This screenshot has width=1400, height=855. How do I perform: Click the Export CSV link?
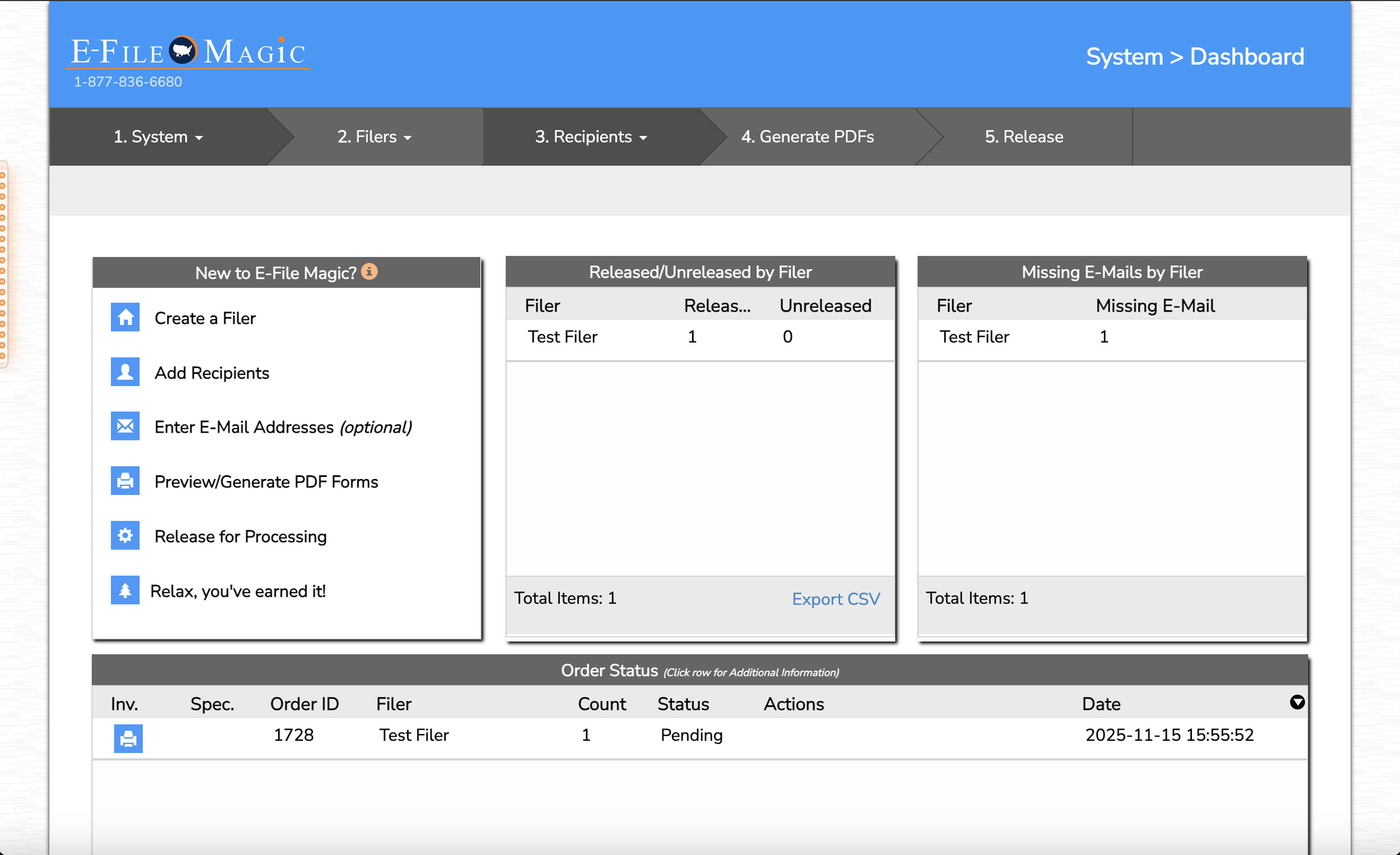[x=835, y=599]
